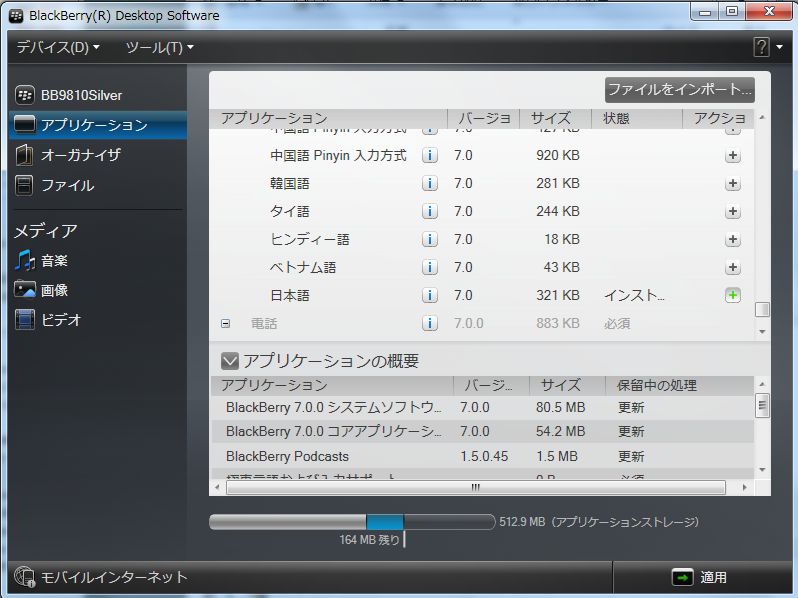This screenshot has width=798, height=598.
Task: Collapse the 電話 tree group
Action: 225,324
